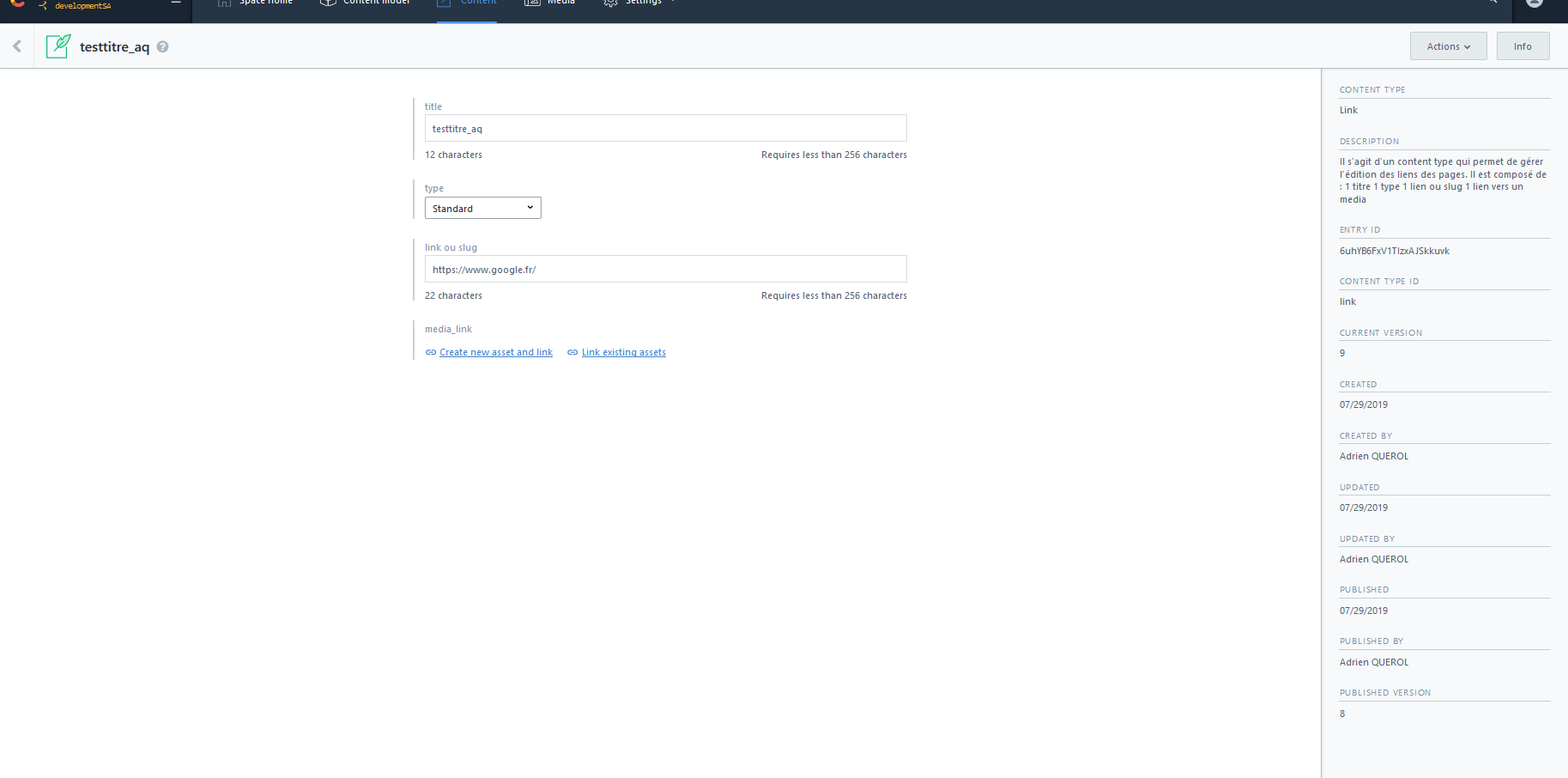Viewport: 1568px width, 778px height.
Task: Open Link existing assets
Action: coord(623,352)
